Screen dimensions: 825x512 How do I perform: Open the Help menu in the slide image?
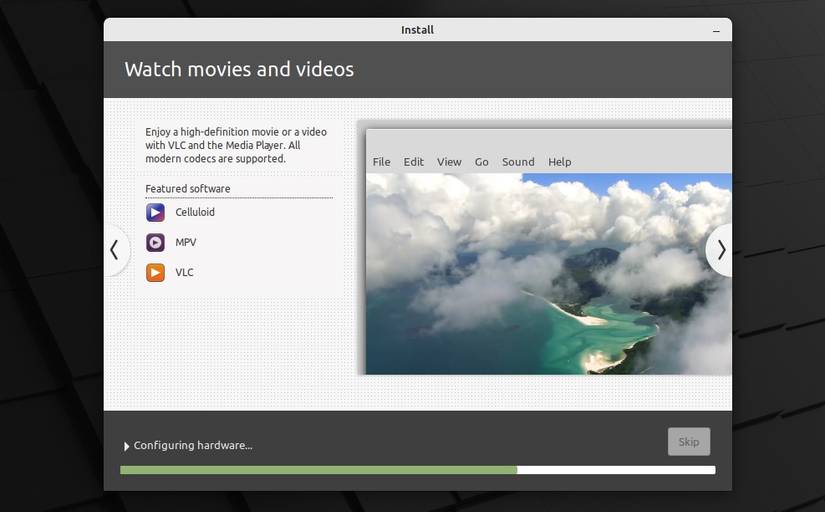(559, 162)
